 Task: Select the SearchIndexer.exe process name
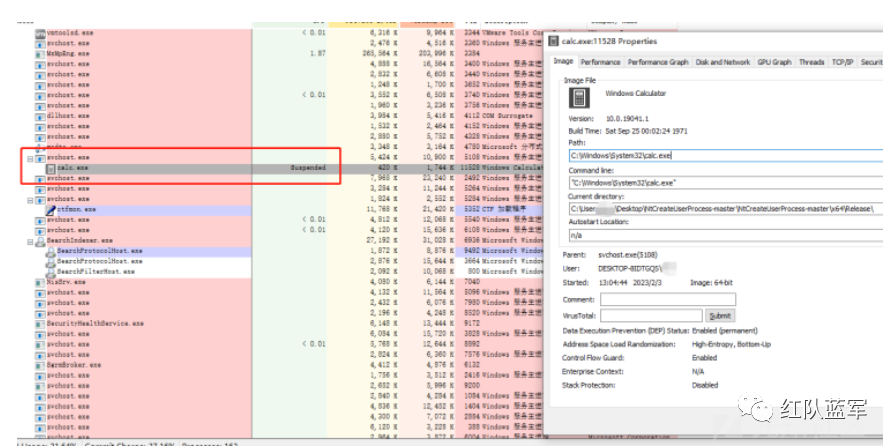pos(80,241)
